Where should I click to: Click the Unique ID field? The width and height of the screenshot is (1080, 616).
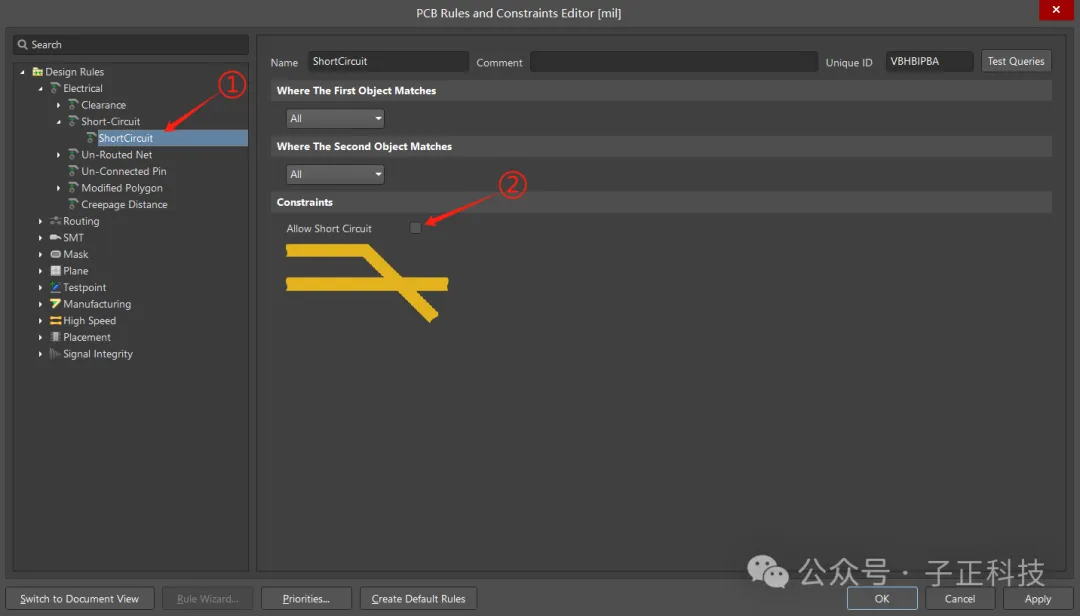(928, 61)
